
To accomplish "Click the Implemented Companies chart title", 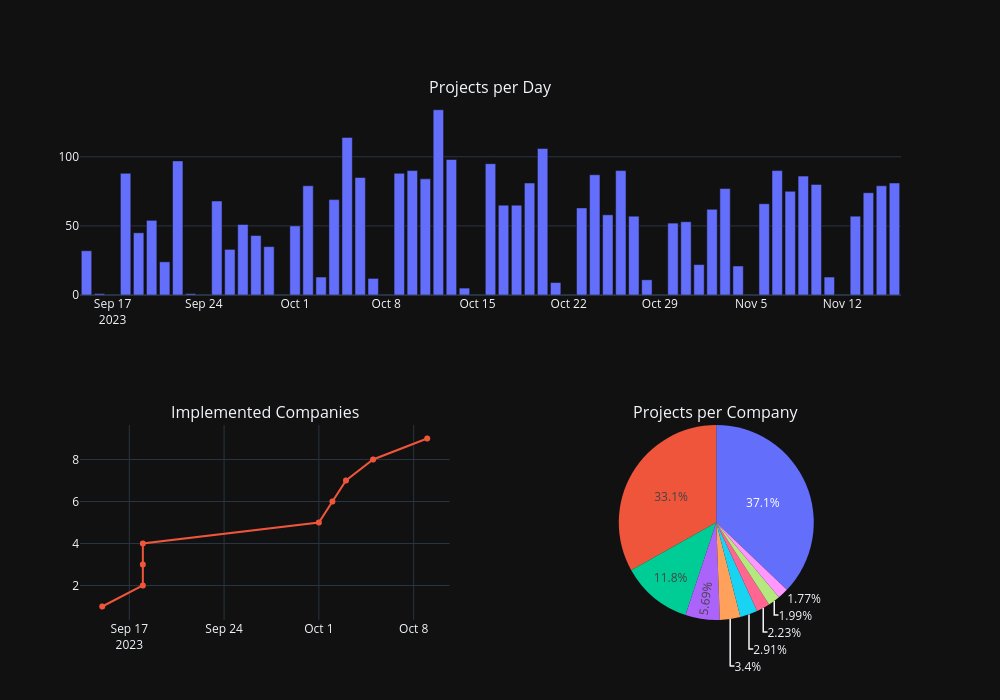I will 265,412.
